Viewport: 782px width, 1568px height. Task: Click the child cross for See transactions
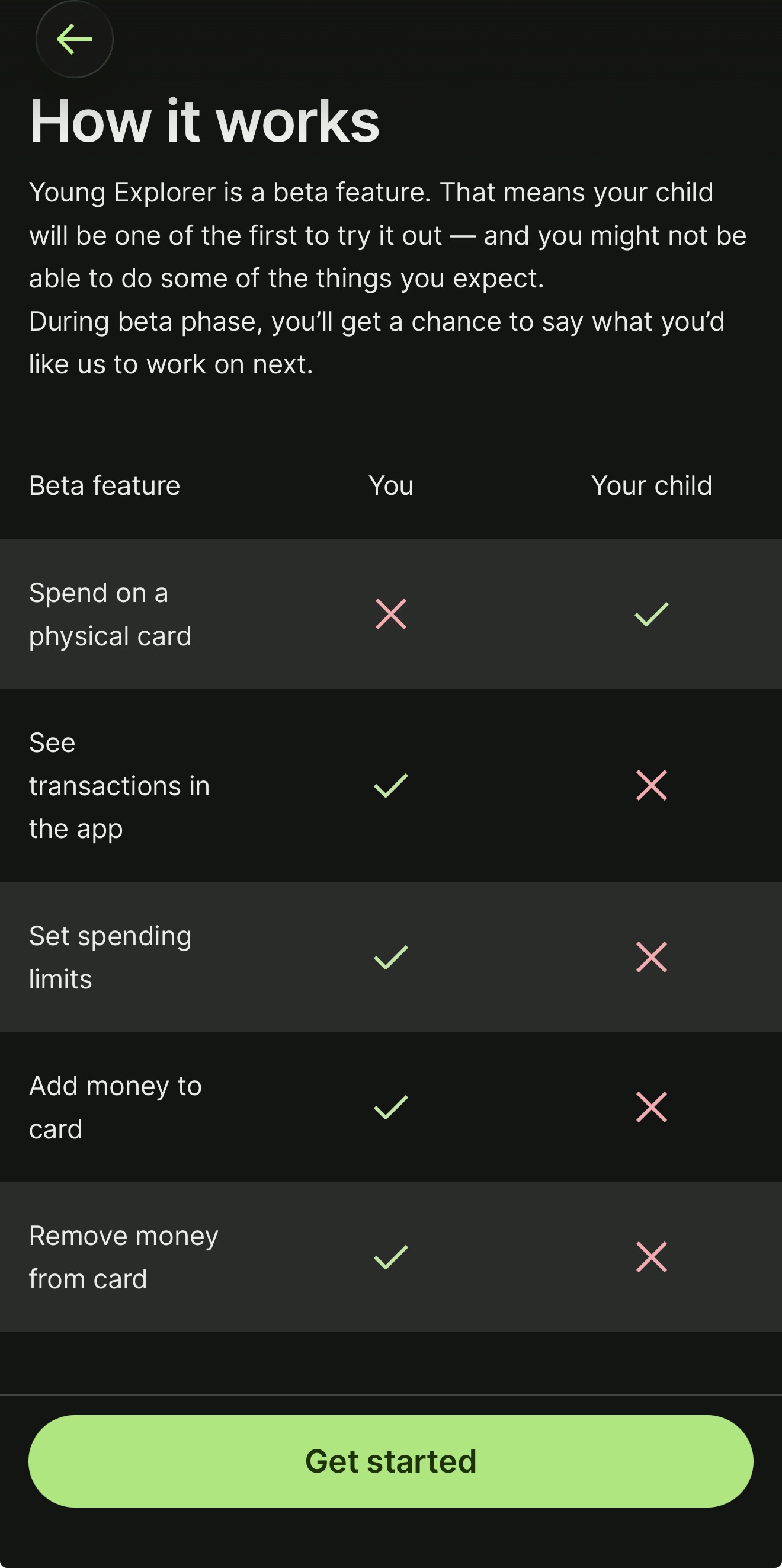[x=651, y=785]
